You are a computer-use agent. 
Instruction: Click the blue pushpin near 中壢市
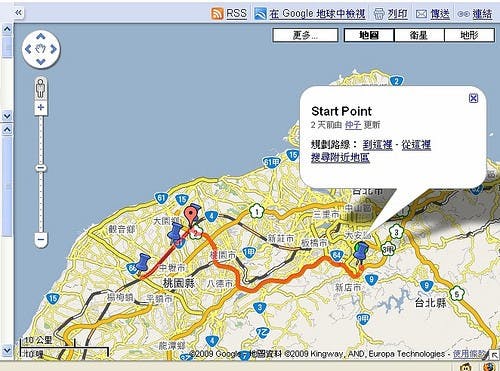click(142, 263)
